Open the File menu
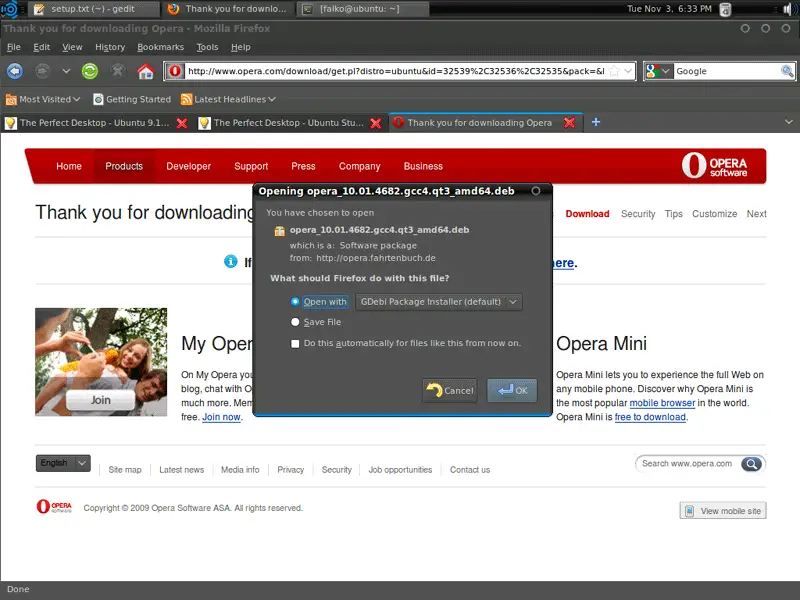800x600 pixels. (x=14, y=47)
